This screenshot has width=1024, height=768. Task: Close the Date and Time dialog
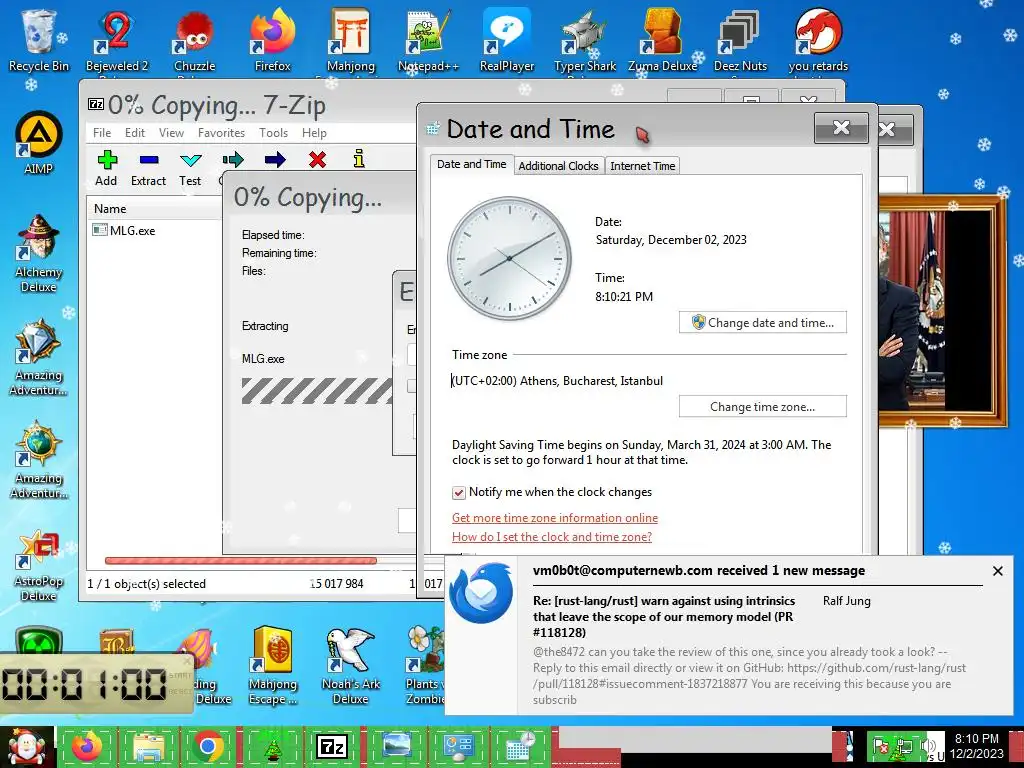pyautogui.click(x=841, y=128)
